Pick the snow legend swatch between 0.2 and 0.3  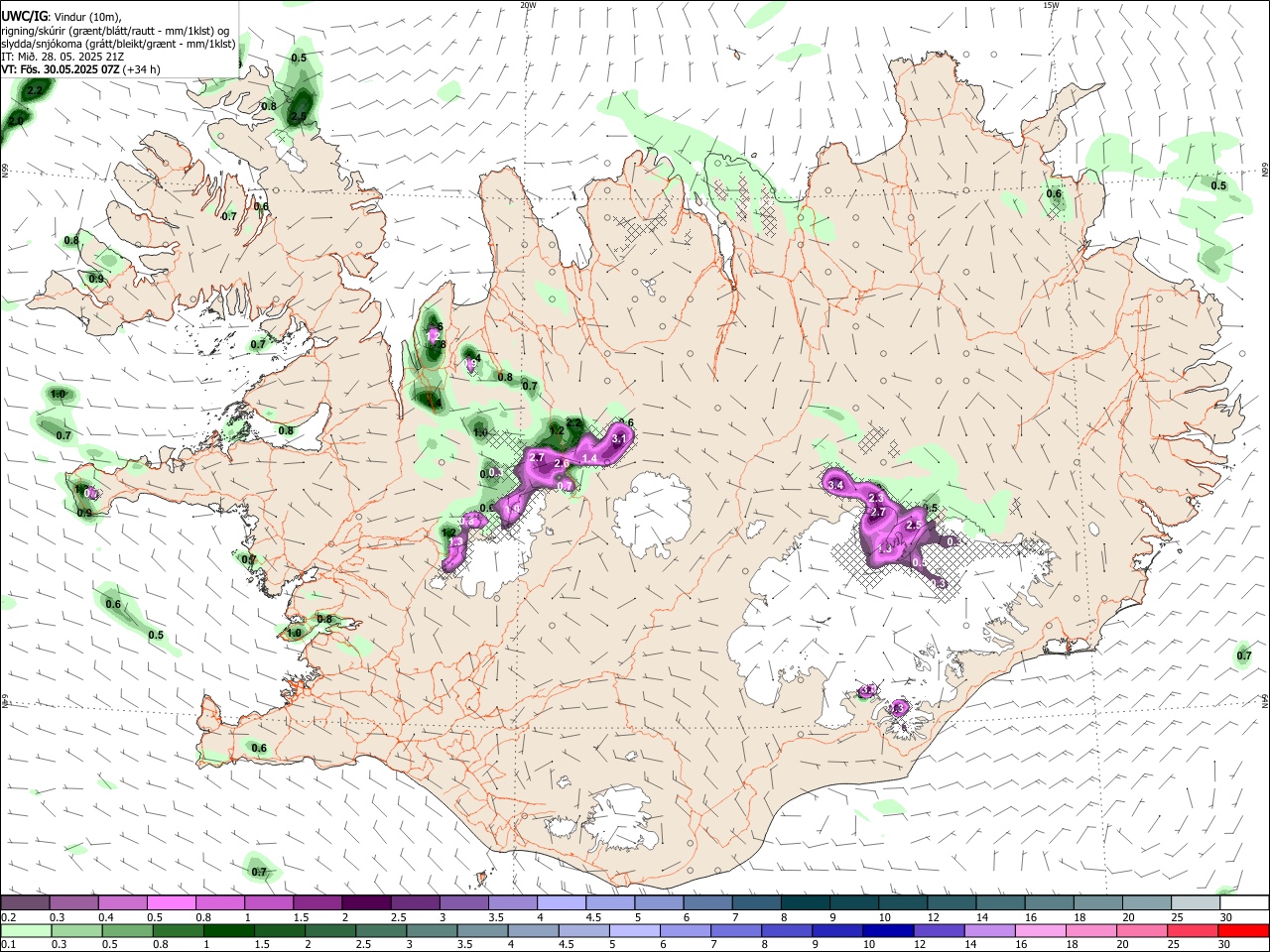25,902
